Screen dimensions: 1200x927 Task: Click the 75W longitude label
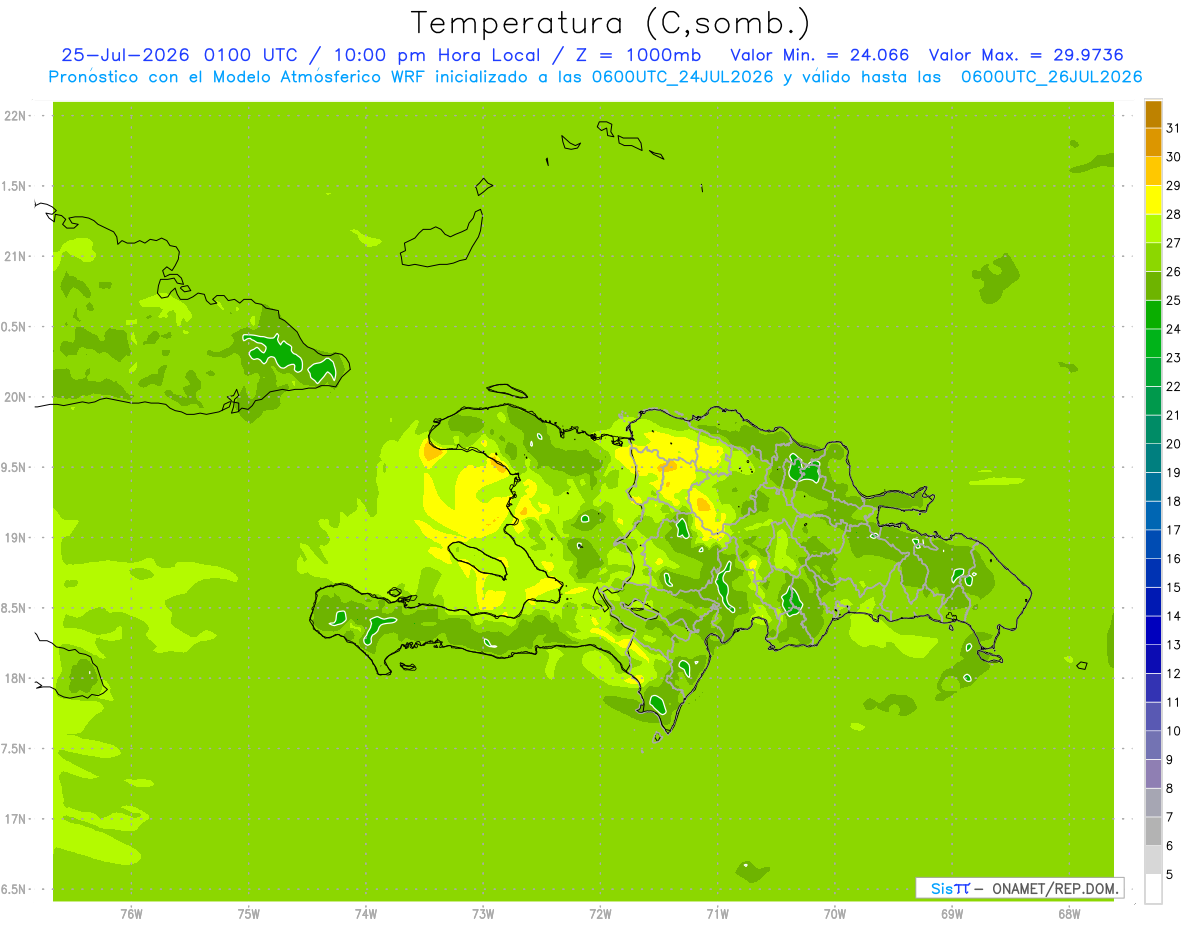click(249, 914)
